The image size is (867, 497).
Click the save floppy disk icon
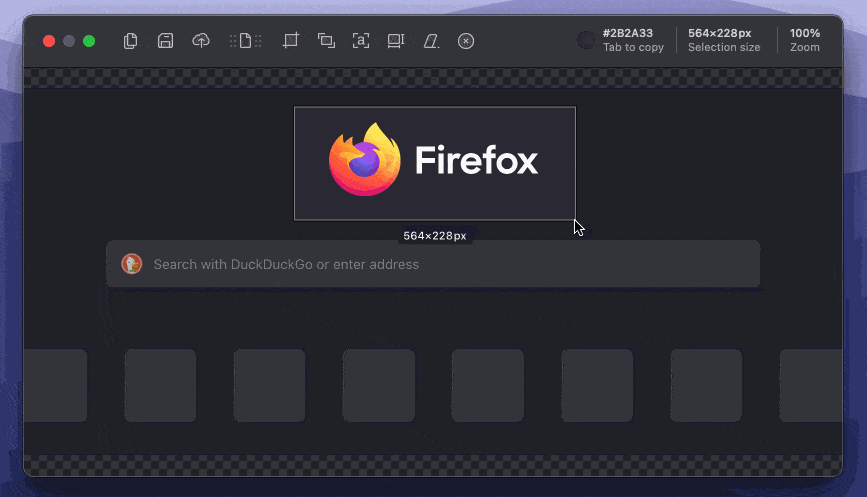(166, 41)
